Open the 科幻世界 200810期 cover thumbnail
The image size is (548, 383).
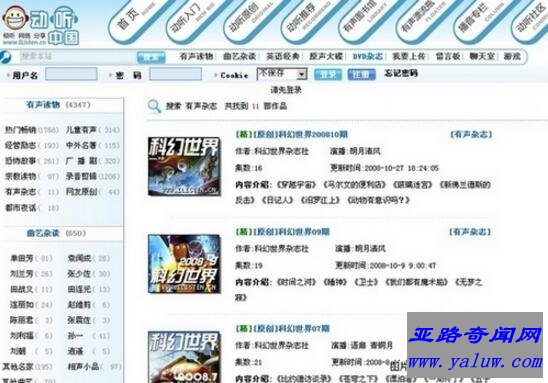click(x=184, y=166)
